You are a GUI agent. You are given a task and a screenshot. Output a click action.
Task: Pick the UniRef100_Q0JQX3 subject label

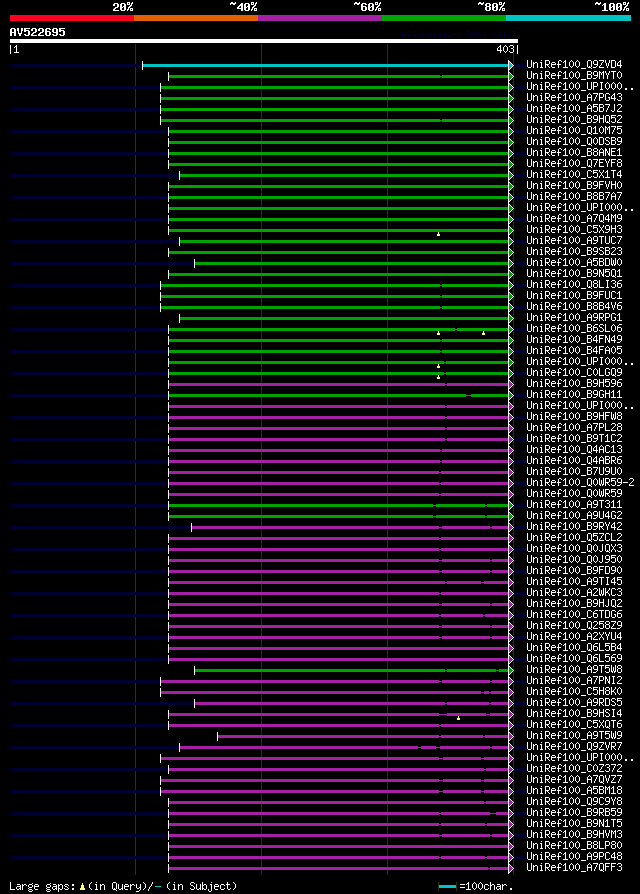[x=574, y=549]
